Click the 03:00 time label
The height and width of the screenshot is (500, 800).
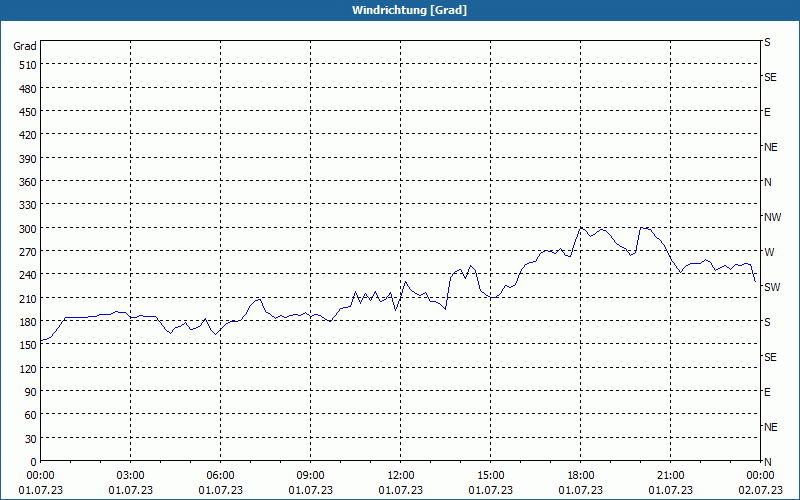click(x=131, y=476)
